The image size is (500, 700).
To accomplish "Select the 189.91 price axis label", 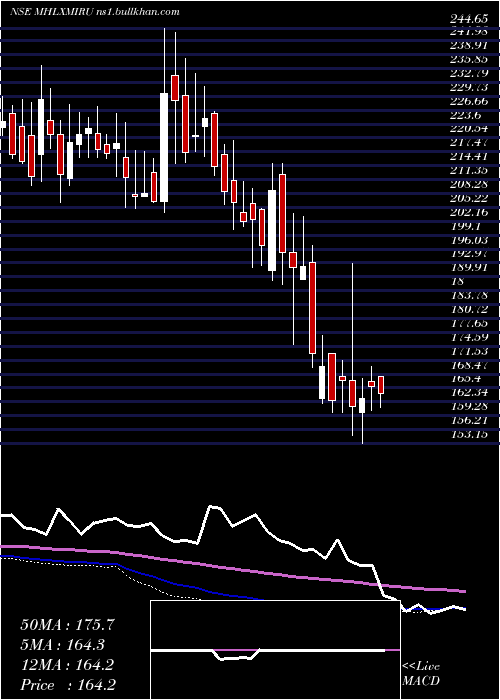I will coord(469,267).
